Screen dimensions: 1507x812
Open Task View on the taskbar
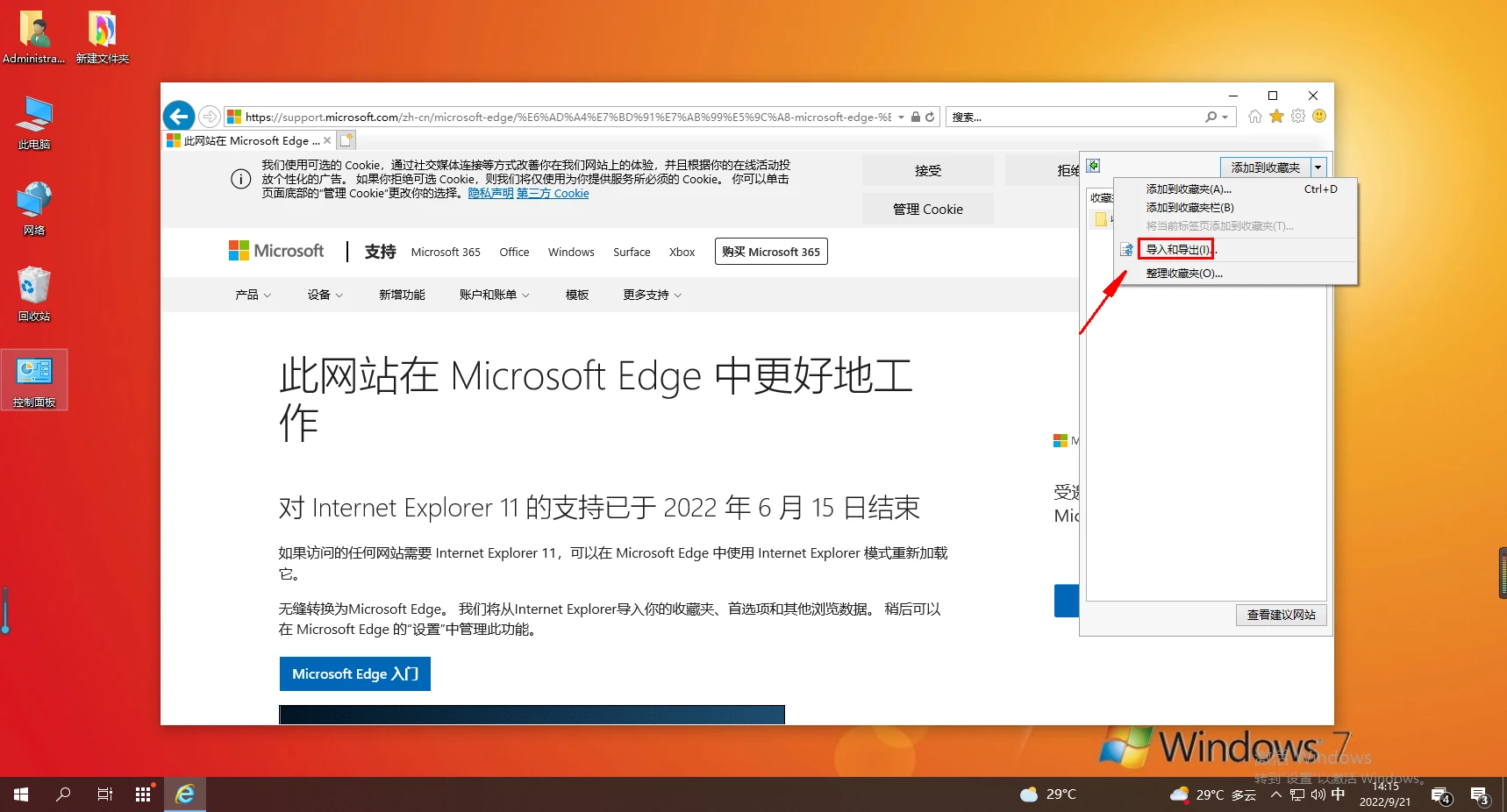[104, 794]
